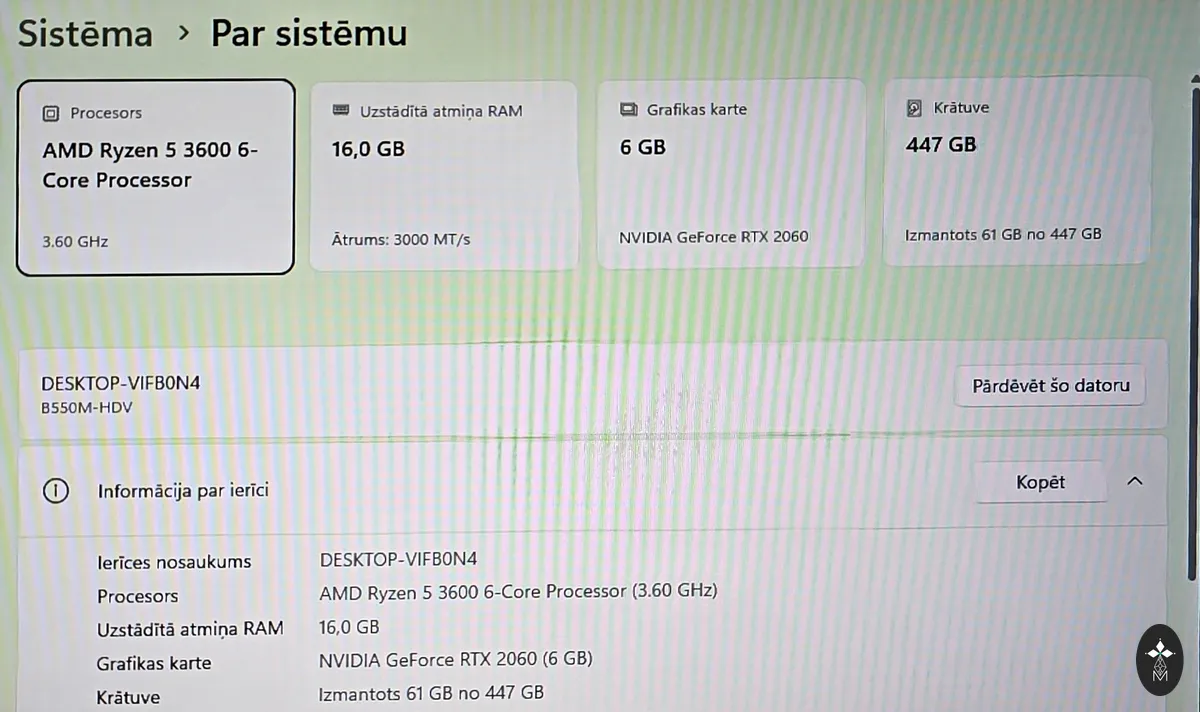Click the Krātuve storage disk icon
Screen dimensions: 1200x712
pos(914,107)
